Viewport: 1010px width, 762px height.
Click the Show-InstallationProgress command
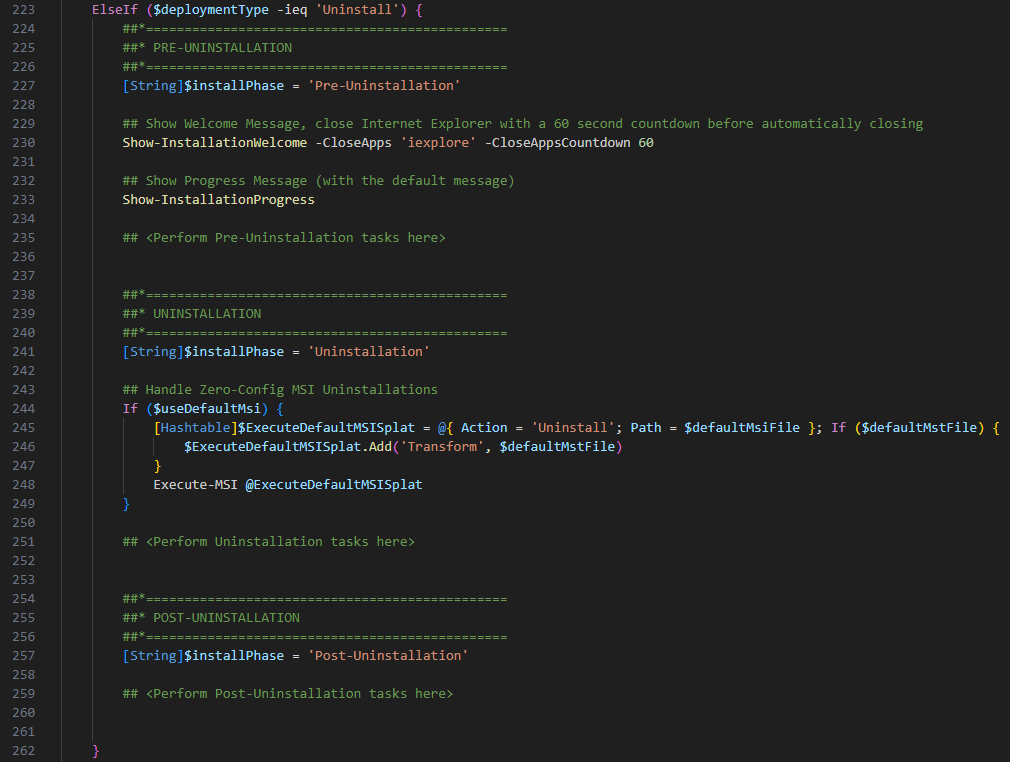[218, 199]
